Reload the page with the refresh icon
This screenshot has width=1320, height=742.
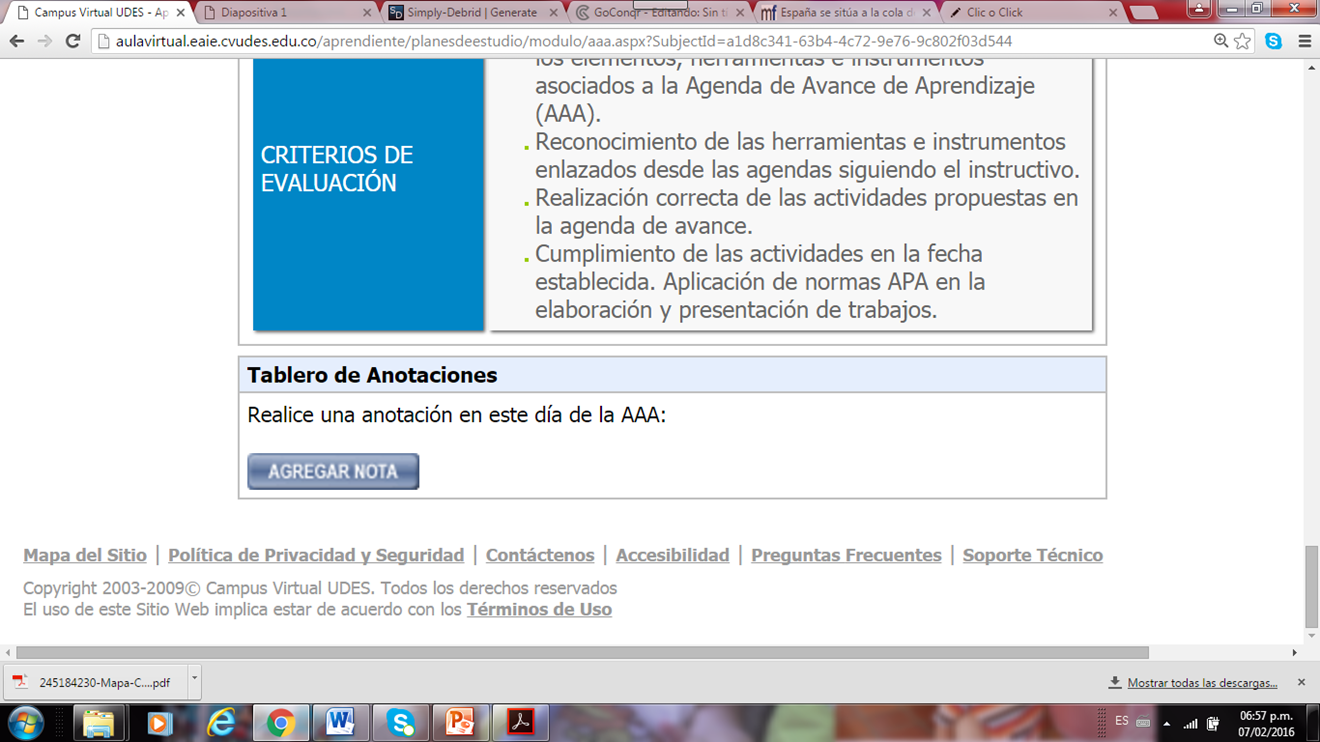(73, 41)
